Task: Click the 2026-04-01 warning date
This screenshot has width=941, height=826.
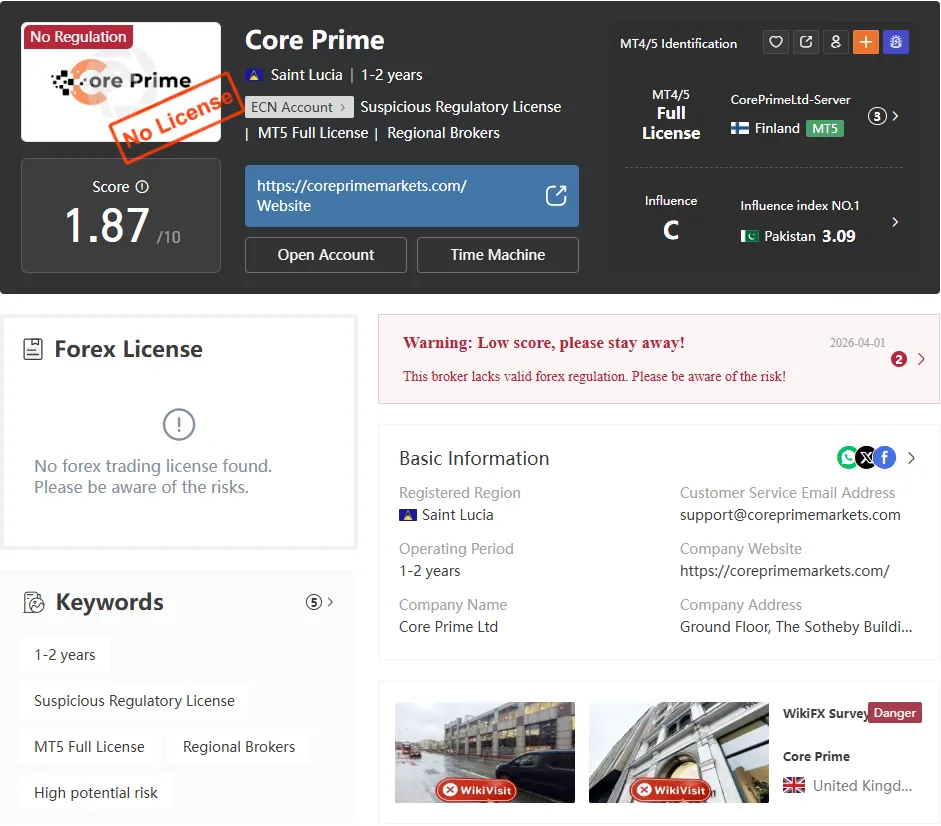Action: point(857,343)
